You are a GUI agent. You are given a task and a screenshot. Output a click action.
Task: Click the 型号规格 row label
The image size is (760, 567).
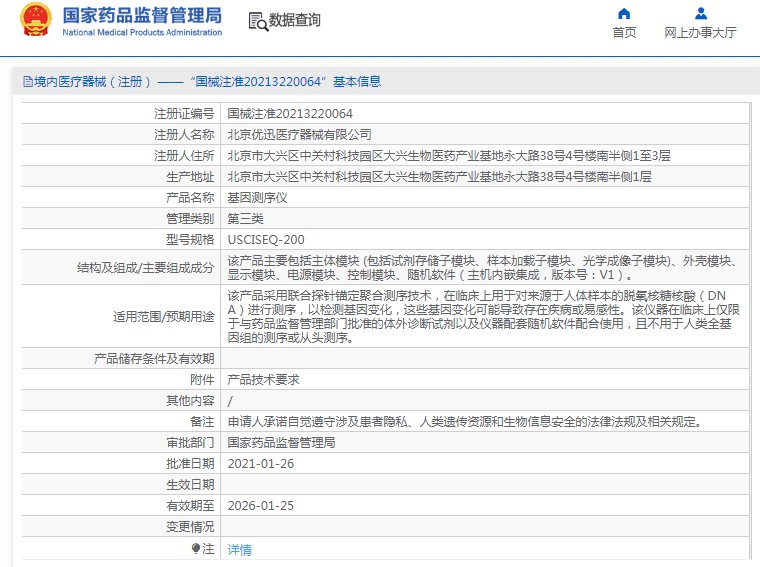coord(190,240)
